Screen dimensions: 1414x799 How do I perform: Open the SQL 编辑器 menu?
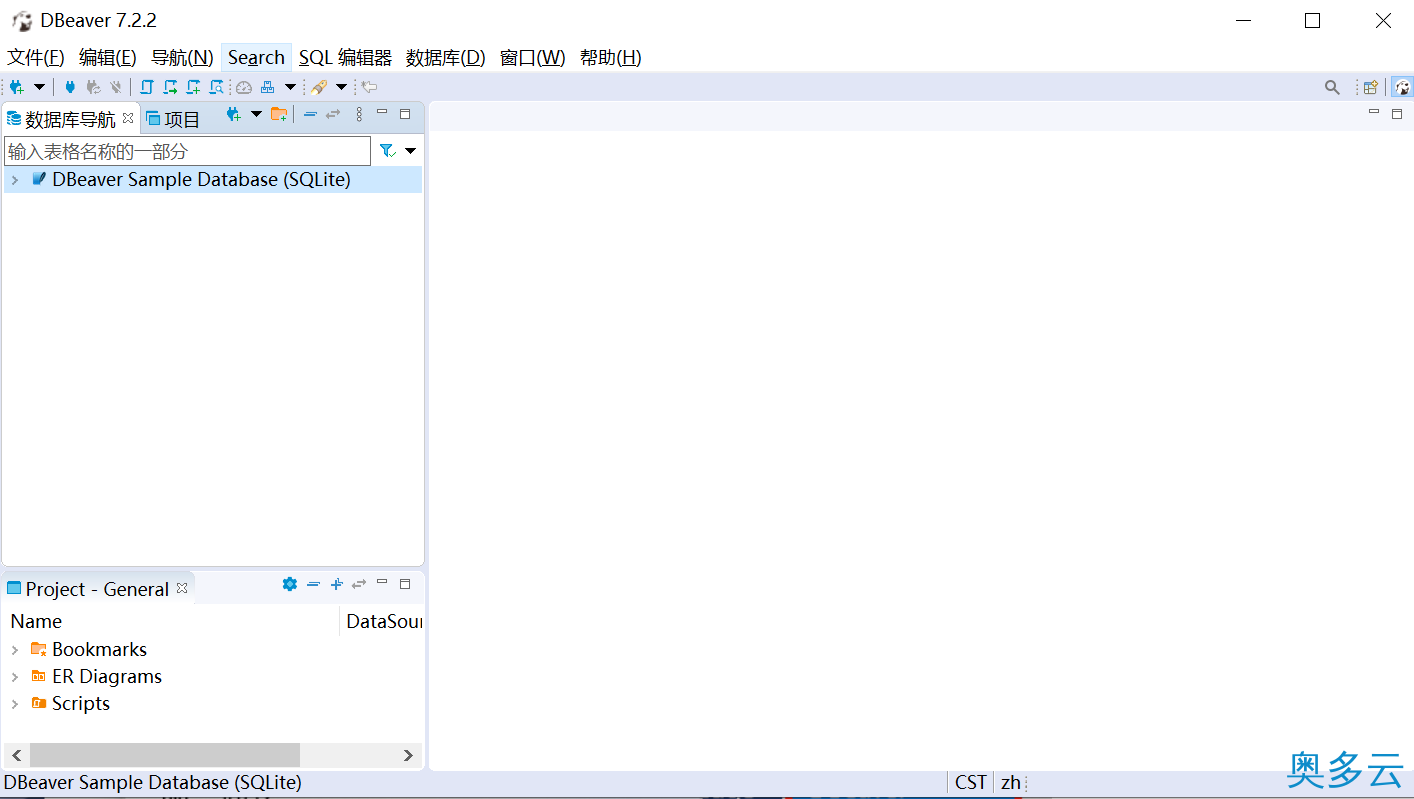[x=345, y=58]
